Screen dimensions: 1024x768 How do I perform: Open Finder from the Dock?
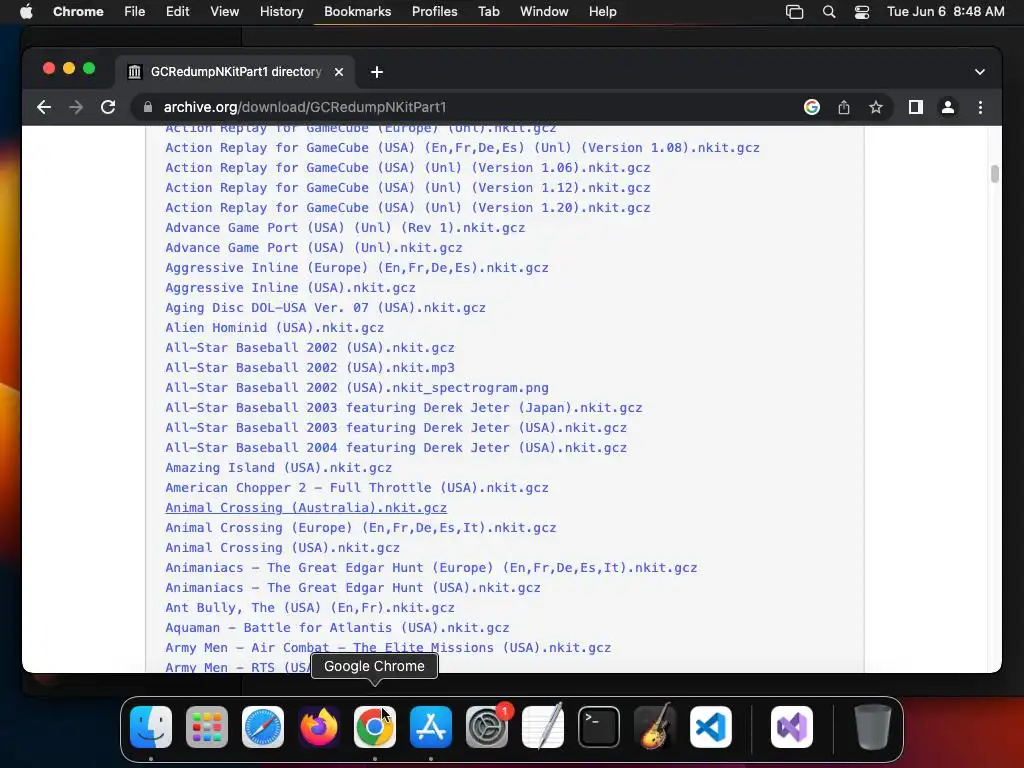tap(151, 727)
